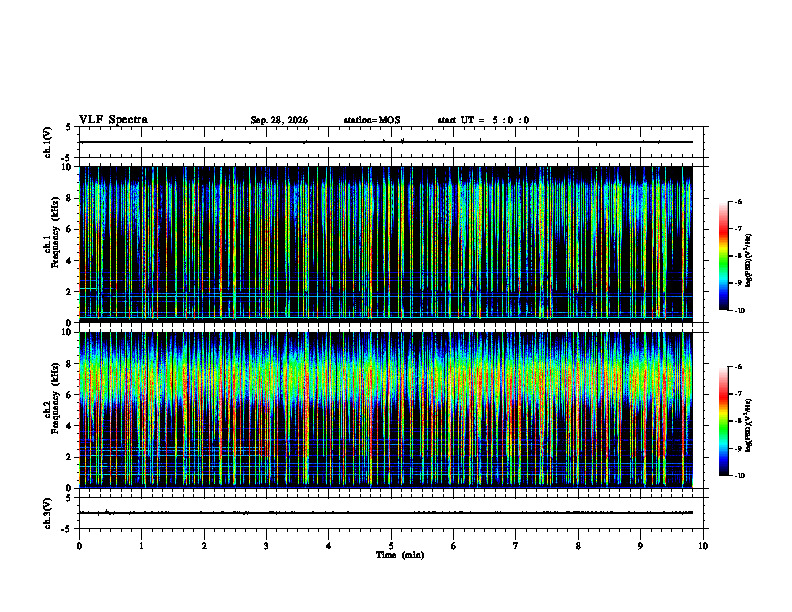Click the 5 minute tick on time axis
This screenshot has width=792, height=612.
tap(391, 546)
